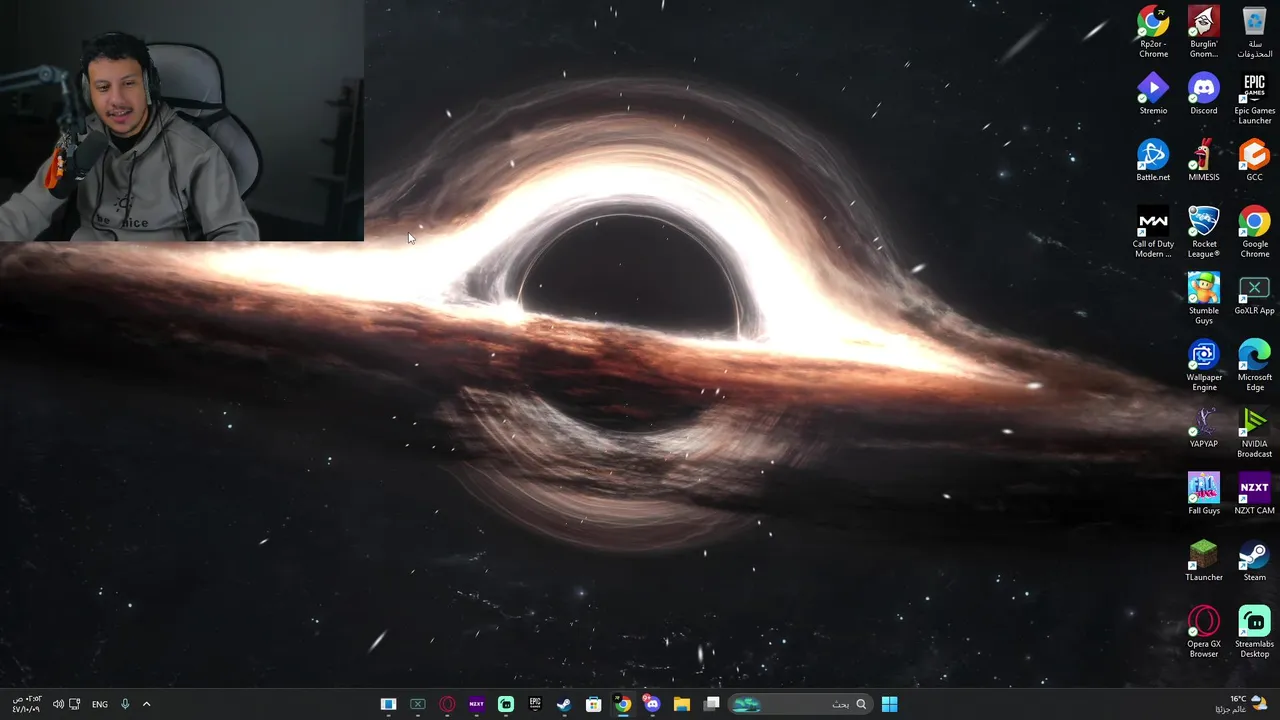Open Steam from the taskbar
The height and width of the screenshot is (720, 1280).
click(x=564, y=704)
